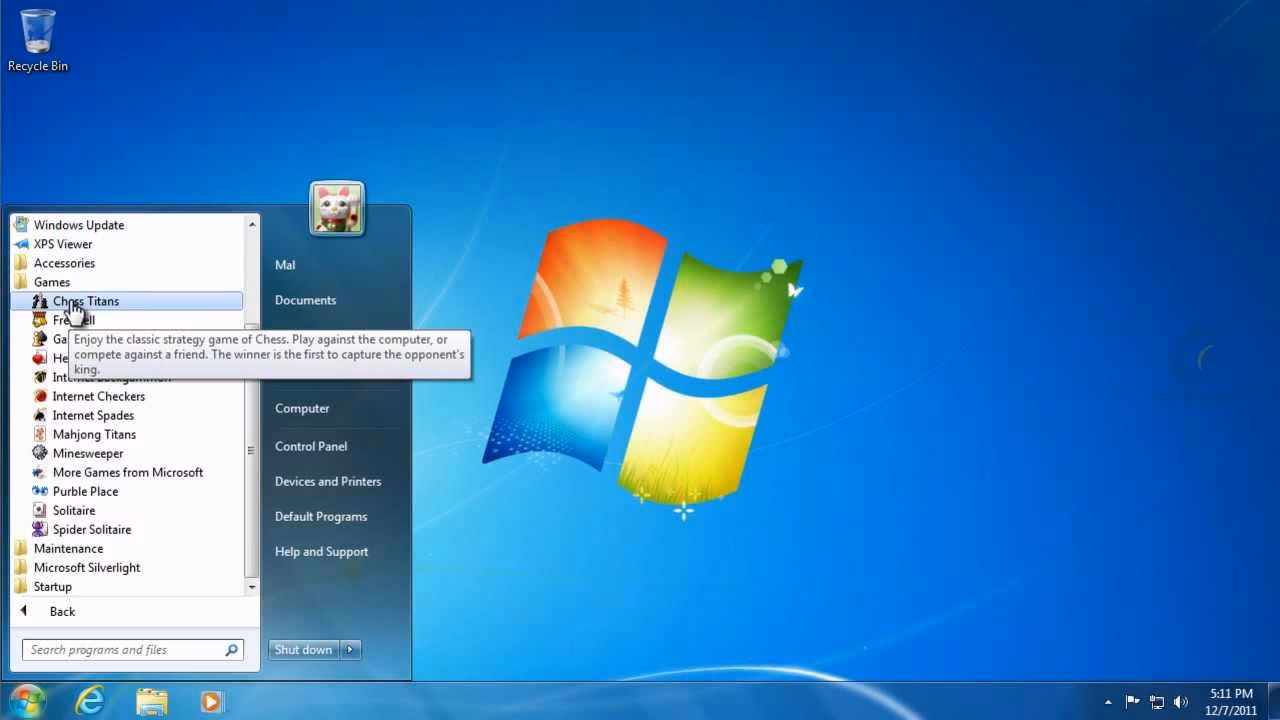Launch Minesweeper
Viewport: 1280px width, 720px height.
click(88, 453)
